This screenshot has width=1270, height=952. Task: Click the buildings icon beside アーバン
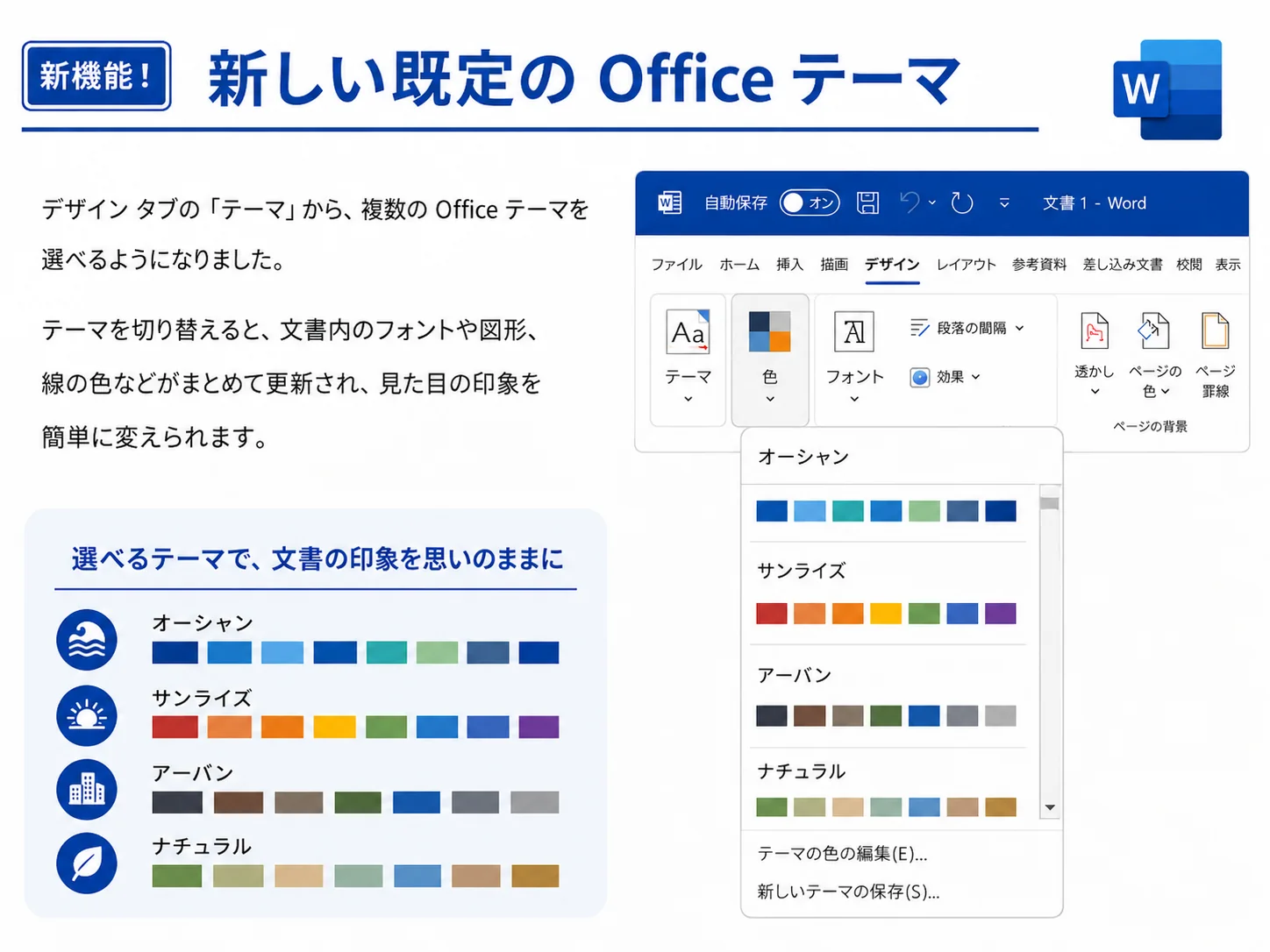point(87,789)
